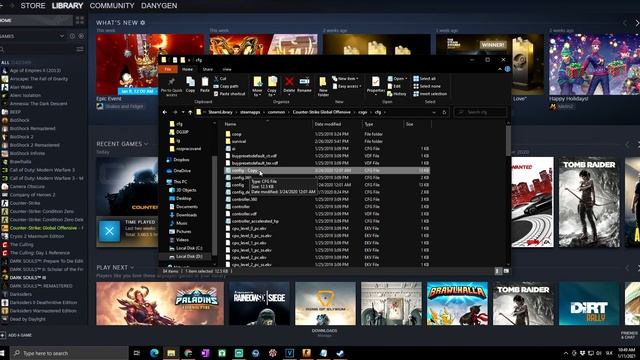Open the File tab in Explorer

168,69
